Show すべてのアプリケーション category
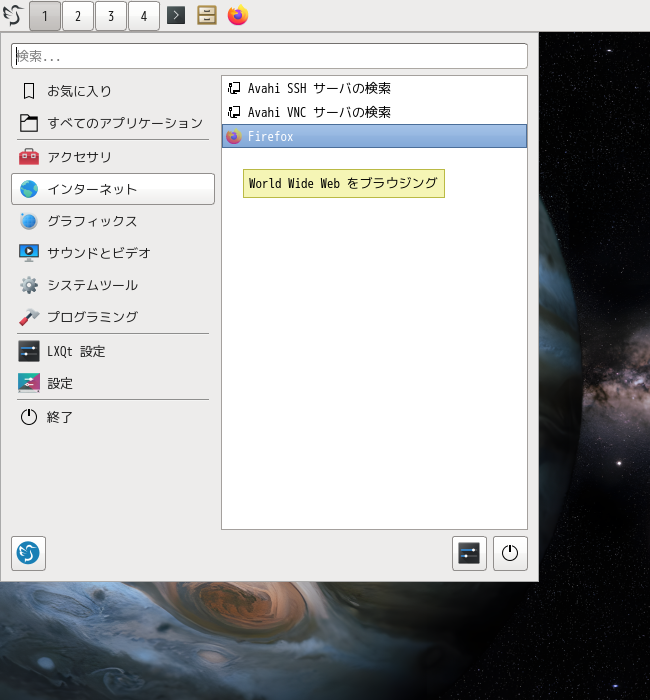The height and width of the screenshot is (700, 650). tap(113, 123)
